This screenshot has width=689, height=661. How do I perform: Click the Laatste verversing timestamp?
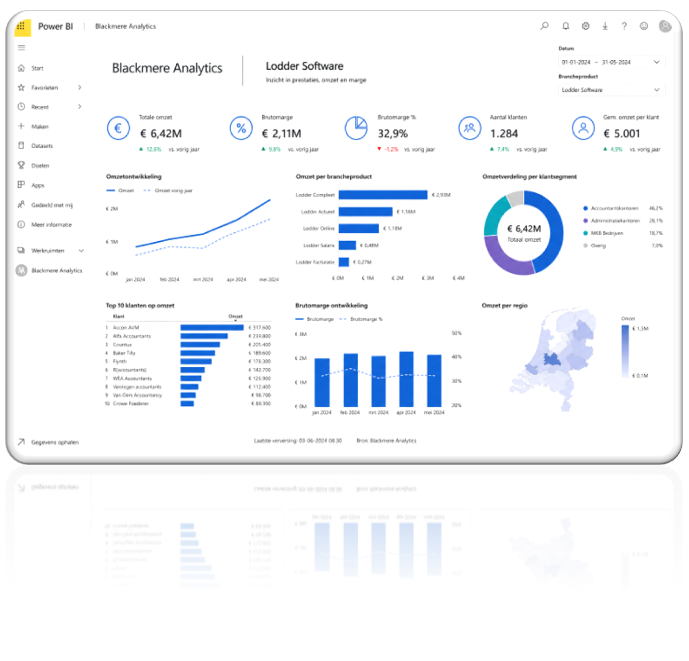tap(297, 440)
